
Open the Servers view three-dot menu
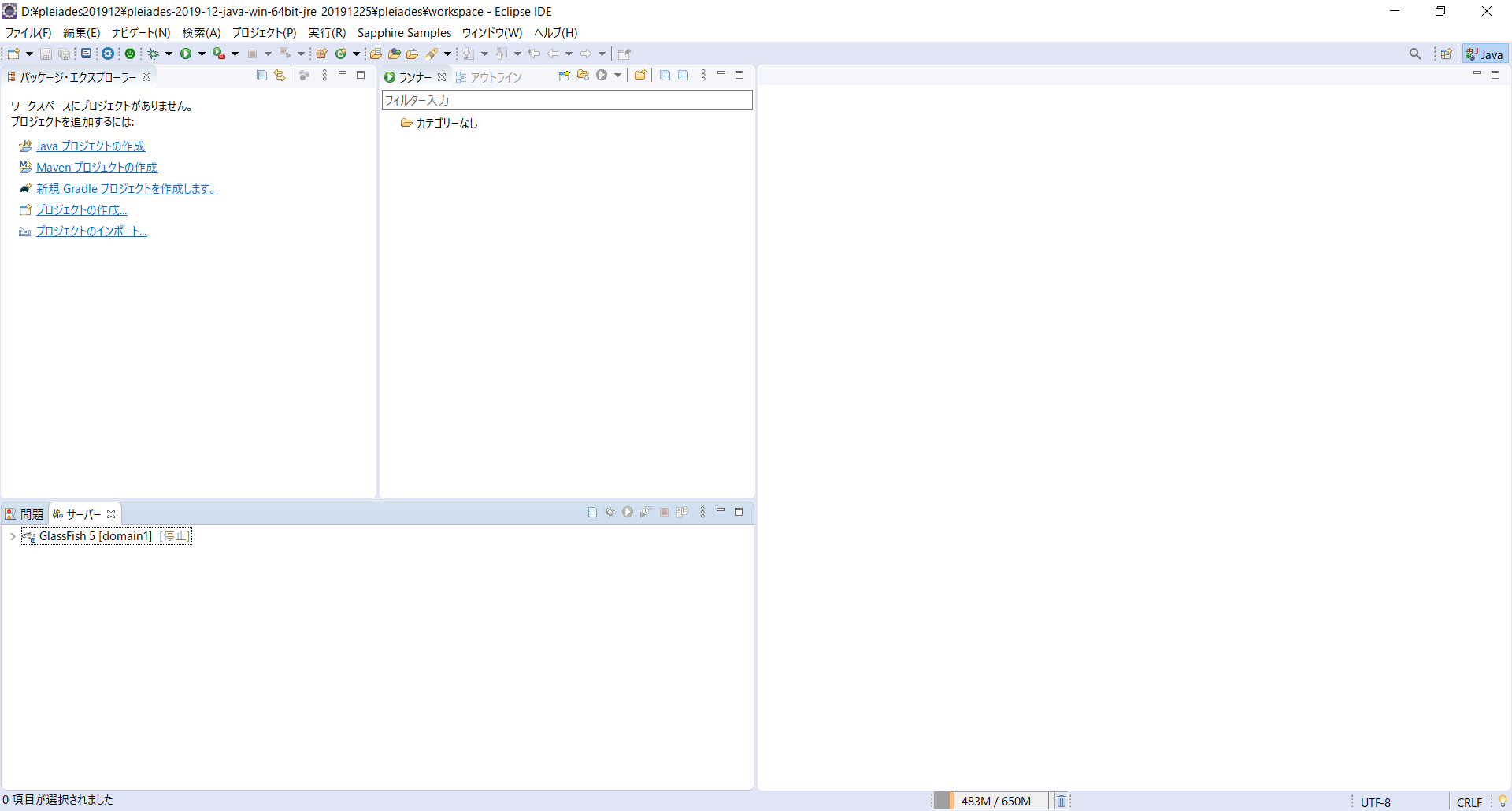702,513
